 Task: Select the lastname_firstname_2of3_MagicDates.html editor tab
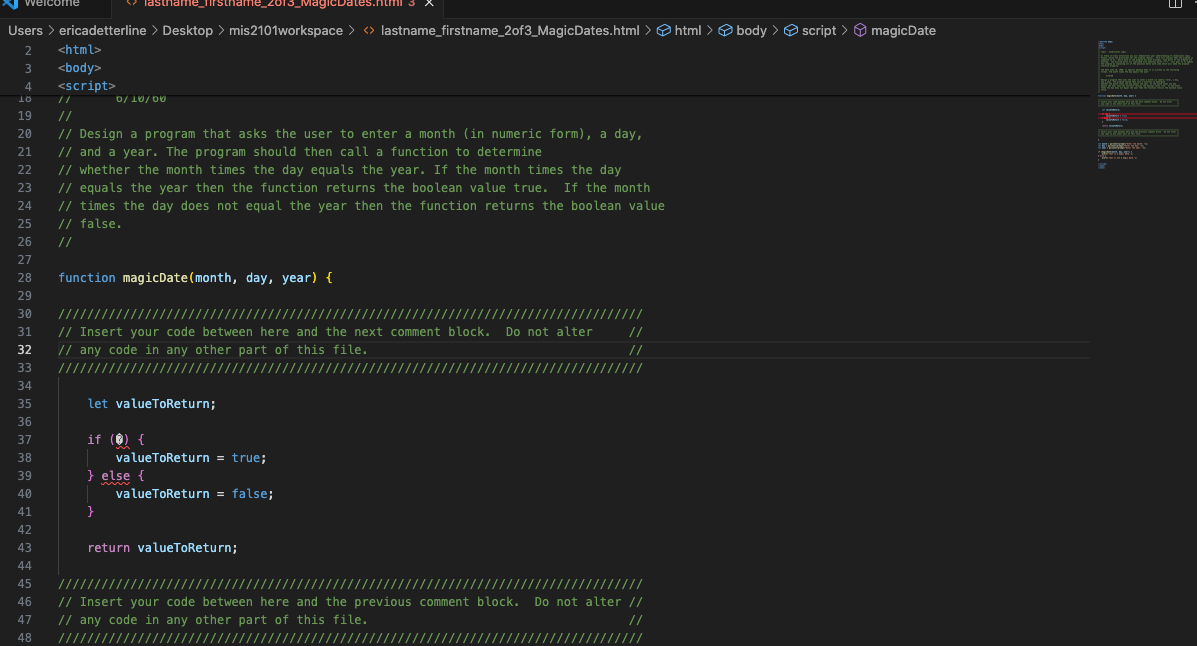coord(273,4)
